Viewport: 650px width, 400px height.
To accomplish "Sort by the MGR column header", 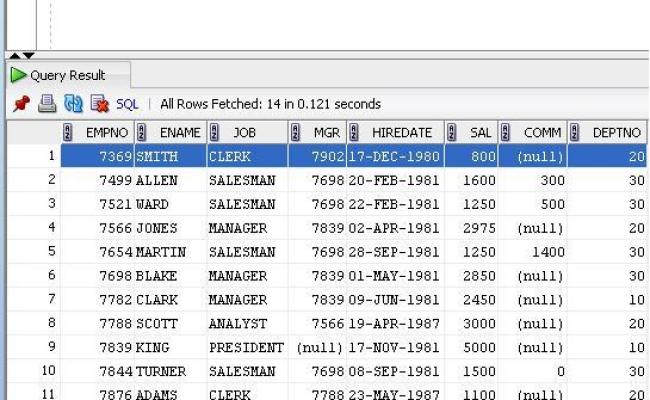I will 317,133.
